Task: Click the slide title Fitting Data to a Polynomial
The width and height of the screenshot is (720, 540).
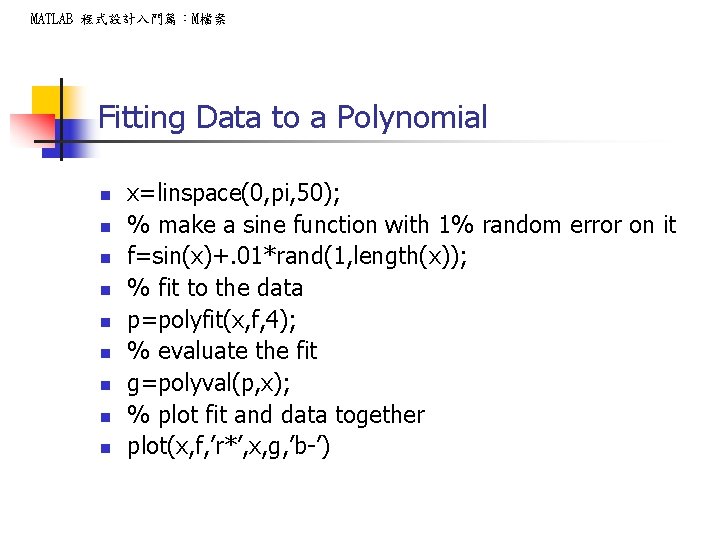Action: coord(292,118)
